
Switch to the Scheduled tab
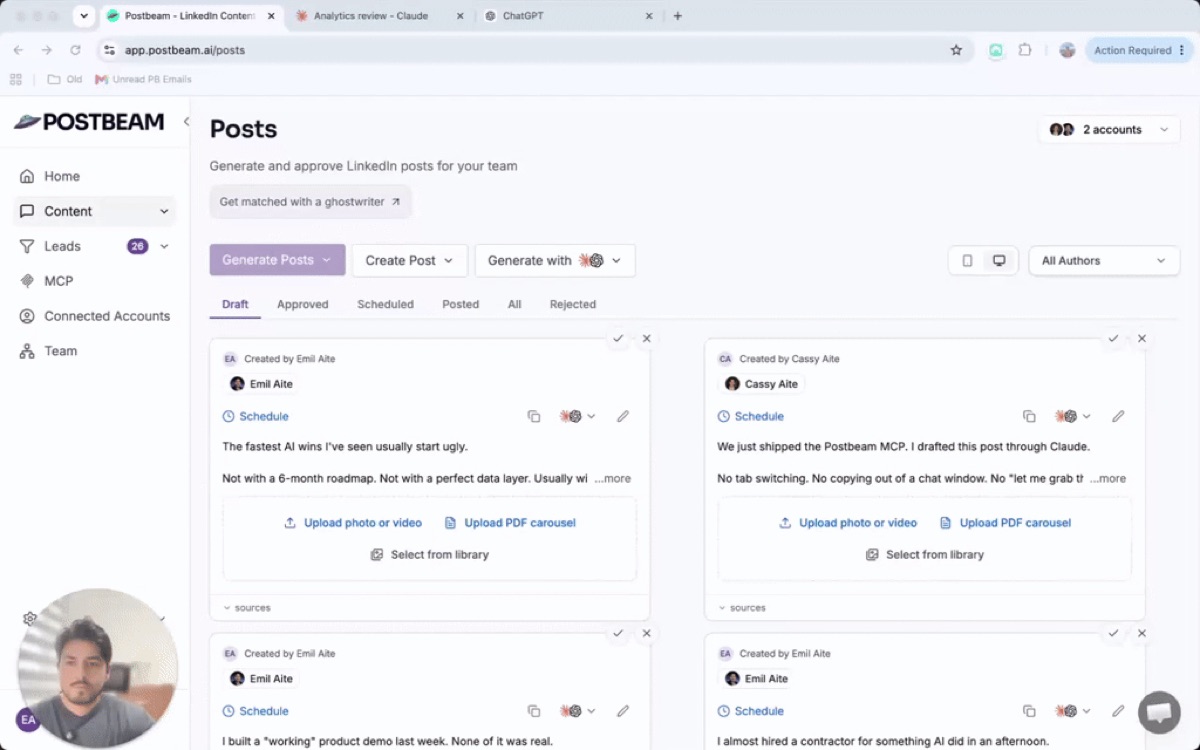(x=385, y=304)
